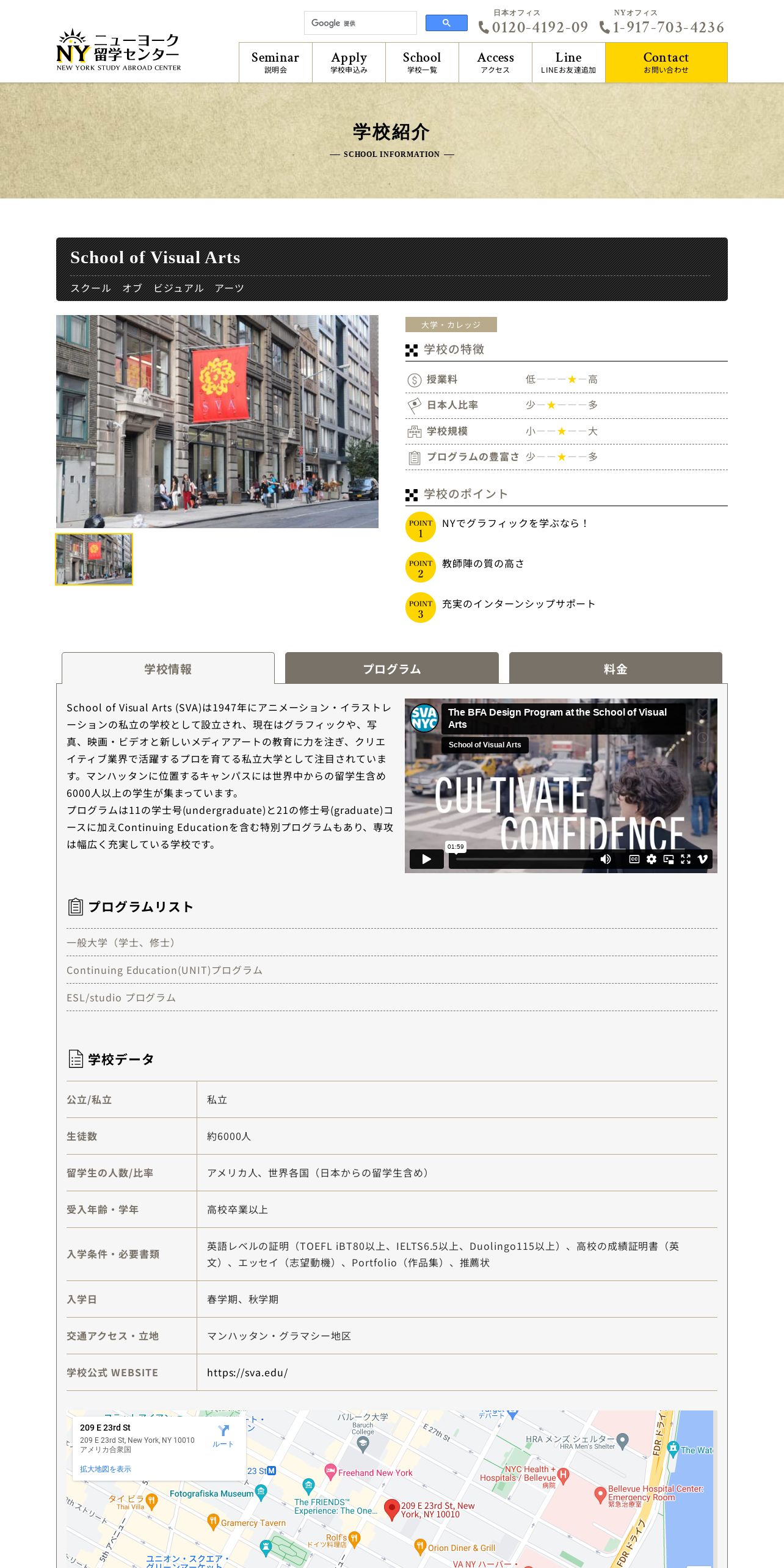The width and height of the screenshot is (784, 1568).
Task: Switch to the 学校情報 tab
Action: pyautogui.click(x=168, y=669)
